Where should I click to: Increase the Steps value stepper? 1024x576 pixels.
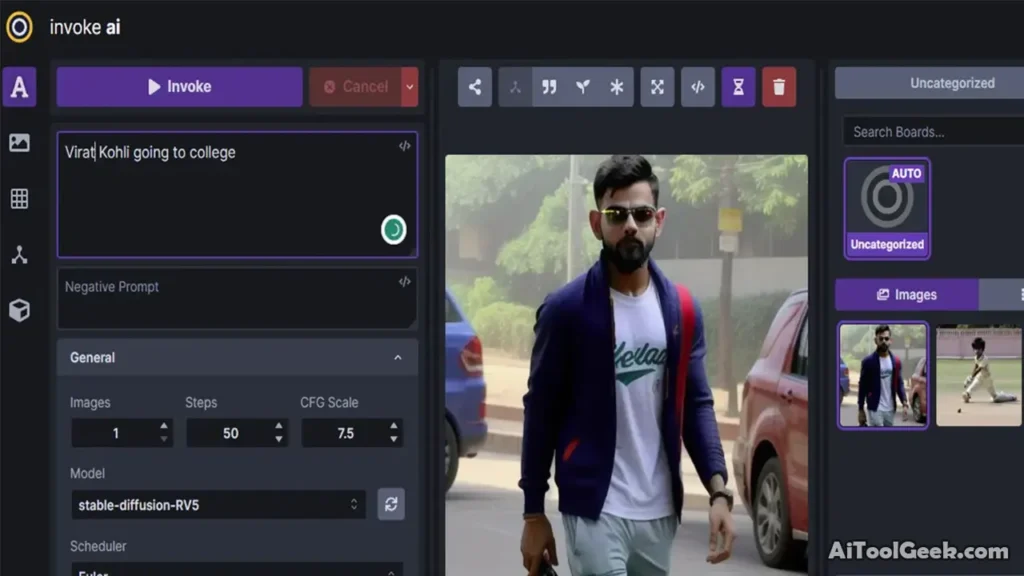(x=279, y=427)
